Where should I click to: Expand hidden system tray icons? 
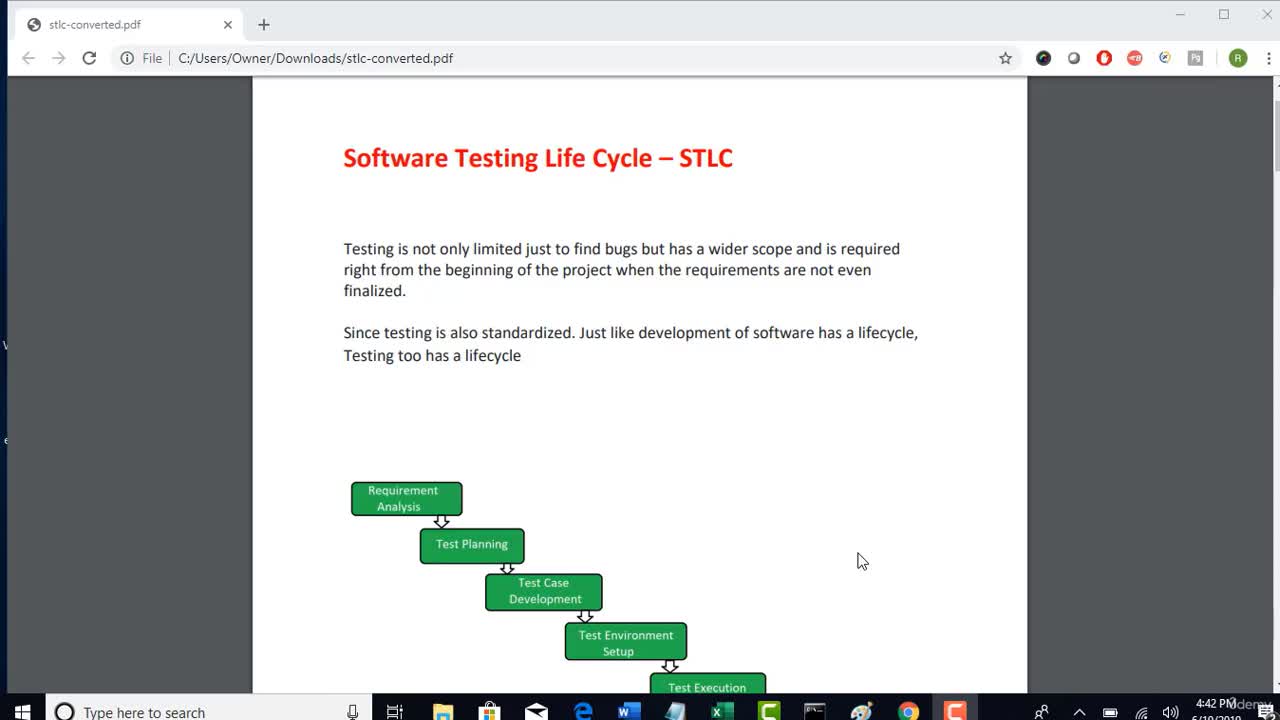click(x=1079, y=712)
